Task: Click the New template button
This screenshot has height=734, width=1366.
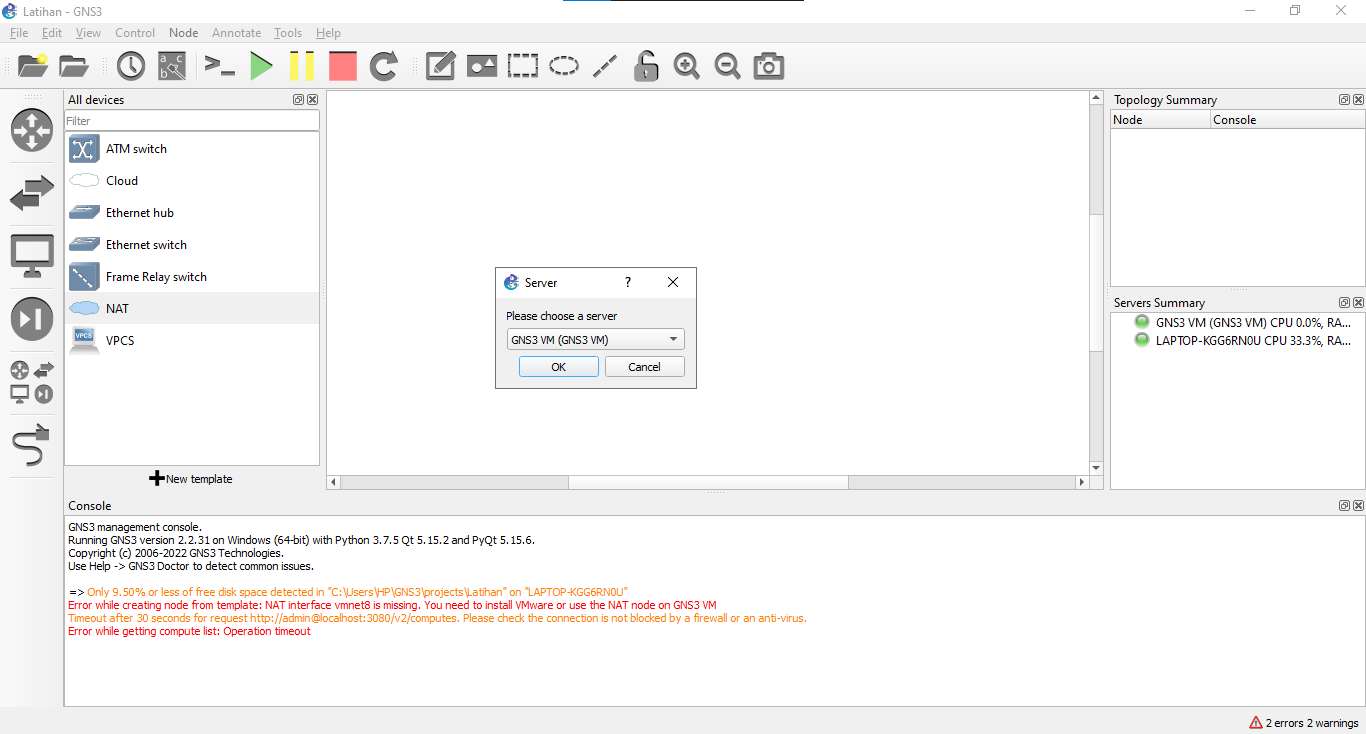Action: tap(191, 479)
